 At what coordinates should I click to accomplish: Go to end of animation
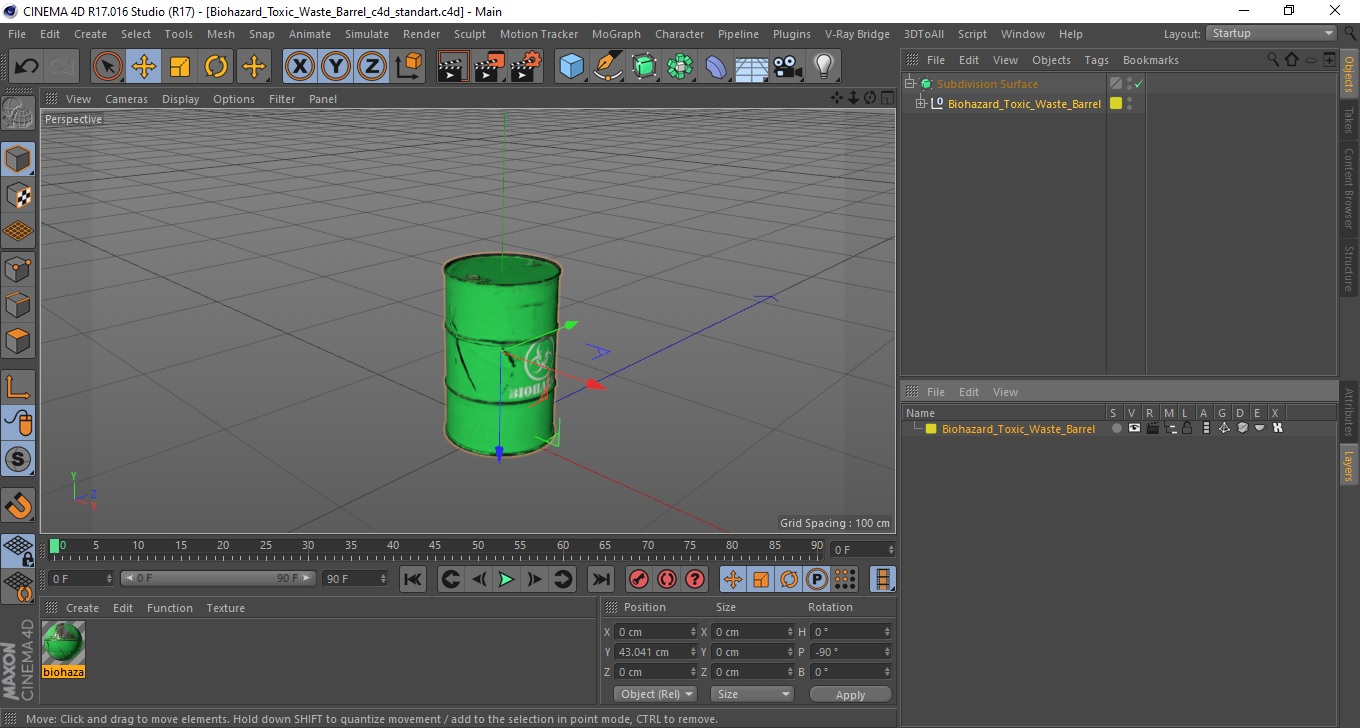(600, 579)
